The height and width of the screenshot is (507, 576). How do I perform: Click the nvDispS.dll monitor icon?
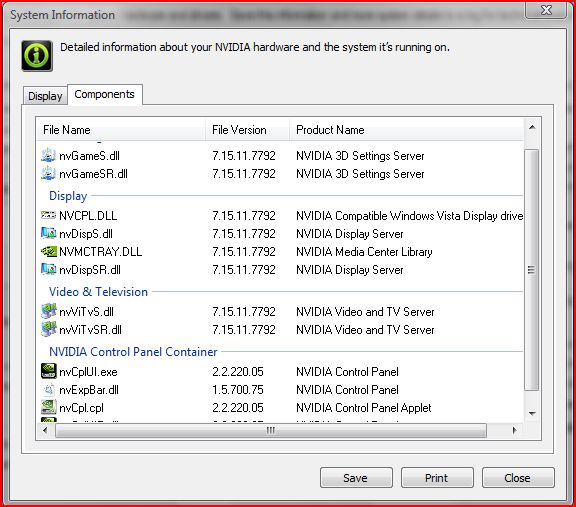tap(48, 233)
